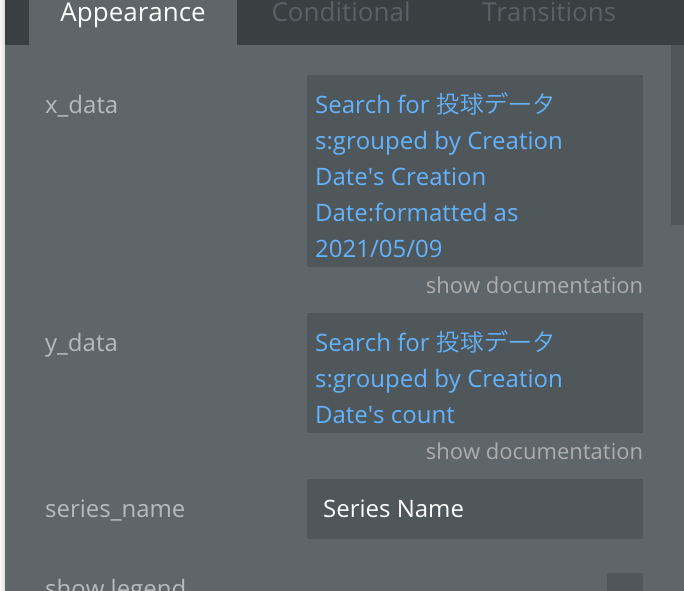Click the 2021/05/09 date format text

pyautogui.click(x=378, y=249)
